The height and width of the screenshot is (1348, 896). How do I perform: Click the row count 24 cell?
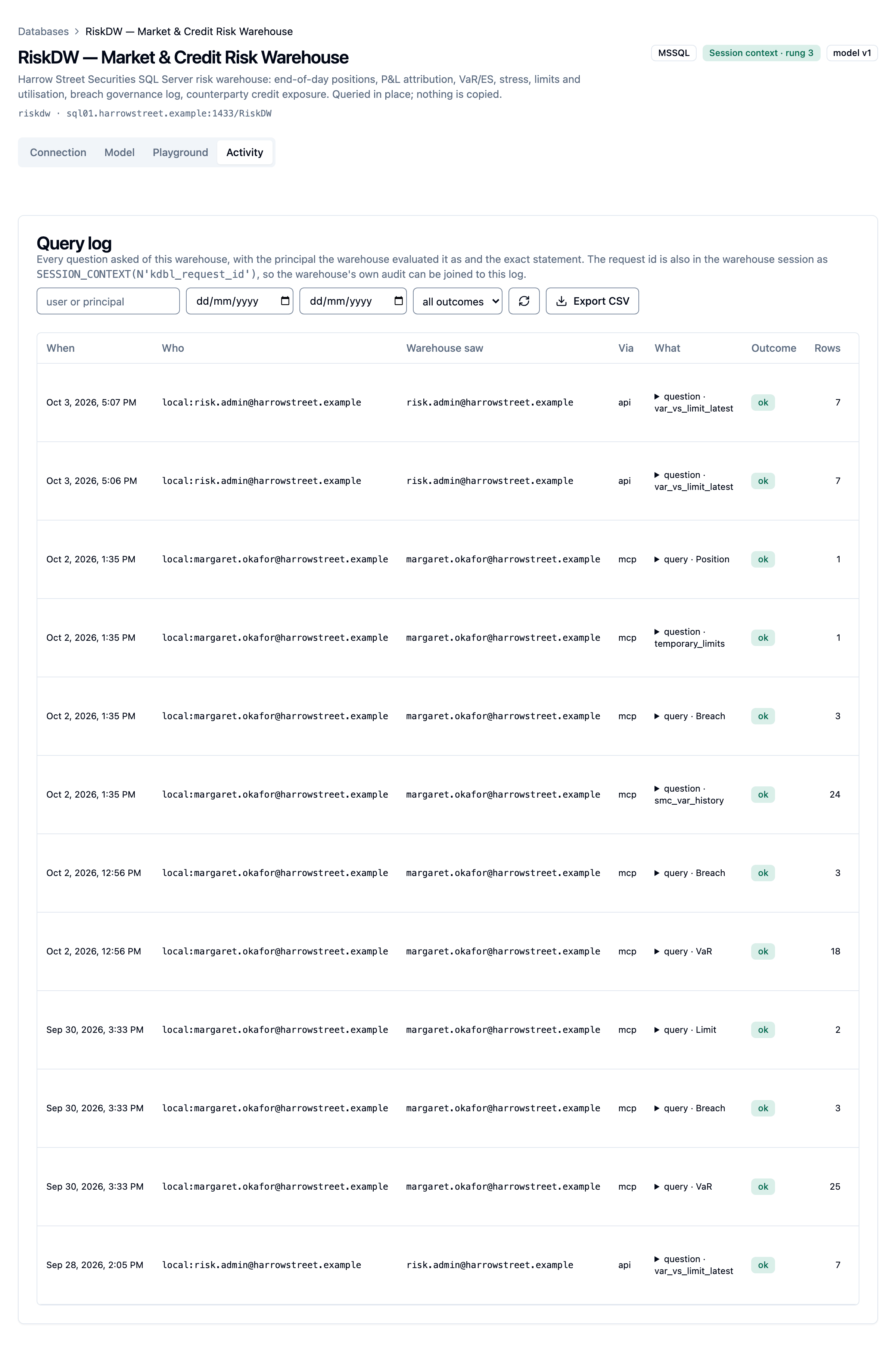point(835,794)
